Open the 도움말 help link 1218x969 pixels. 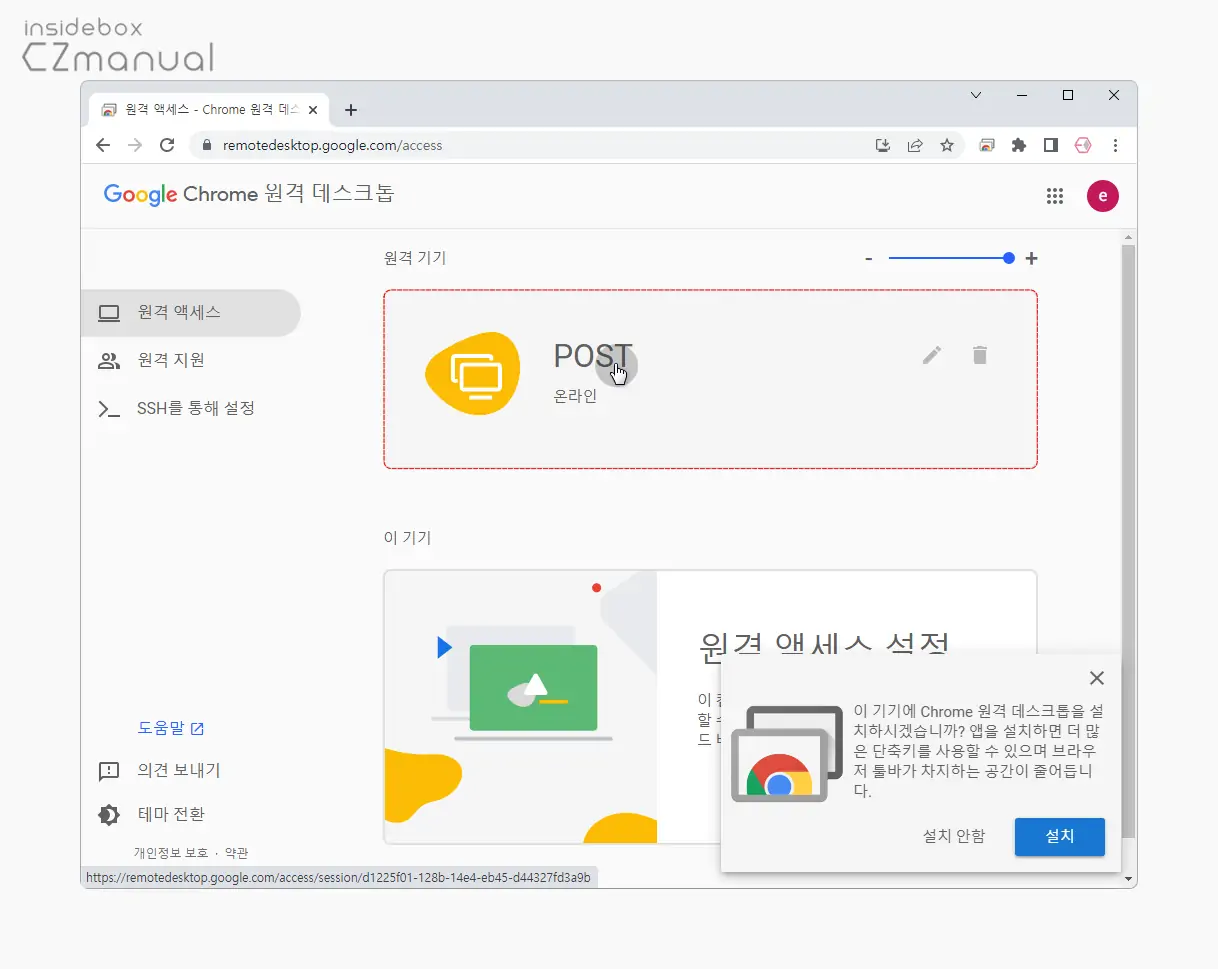point(170,728)
